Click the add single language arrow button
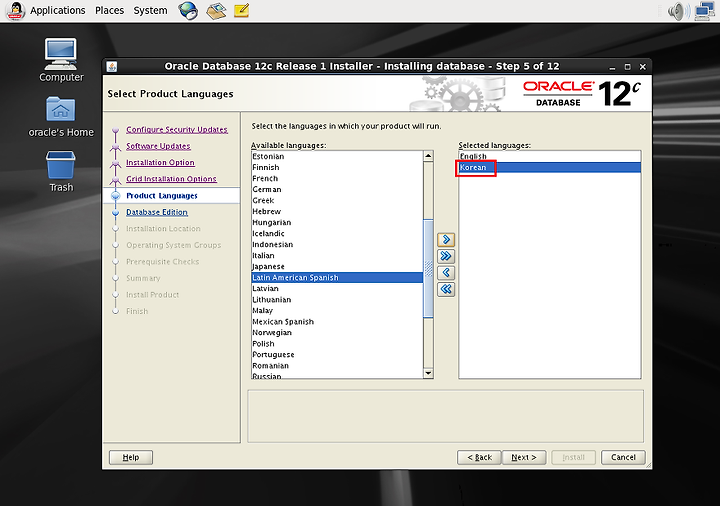The width and height of the screenshot is (720, 506). (x=446, y=240)
